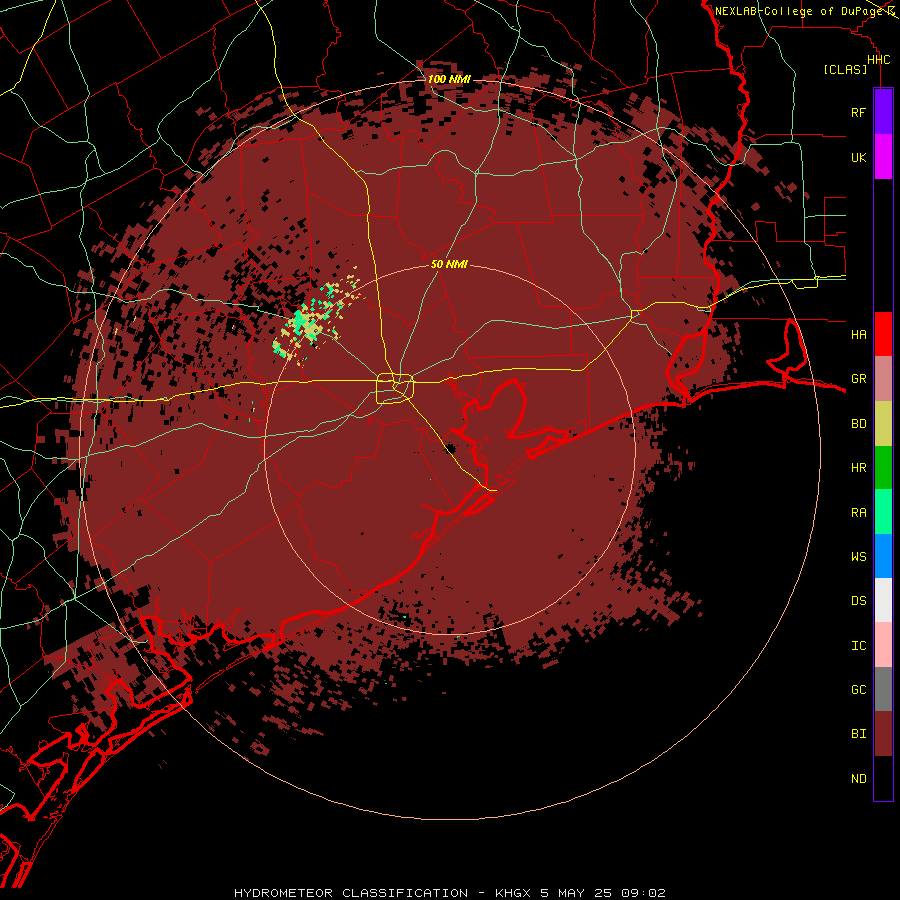900x900 pixels.
Task: Click the HHC product label
Action: 878,60
